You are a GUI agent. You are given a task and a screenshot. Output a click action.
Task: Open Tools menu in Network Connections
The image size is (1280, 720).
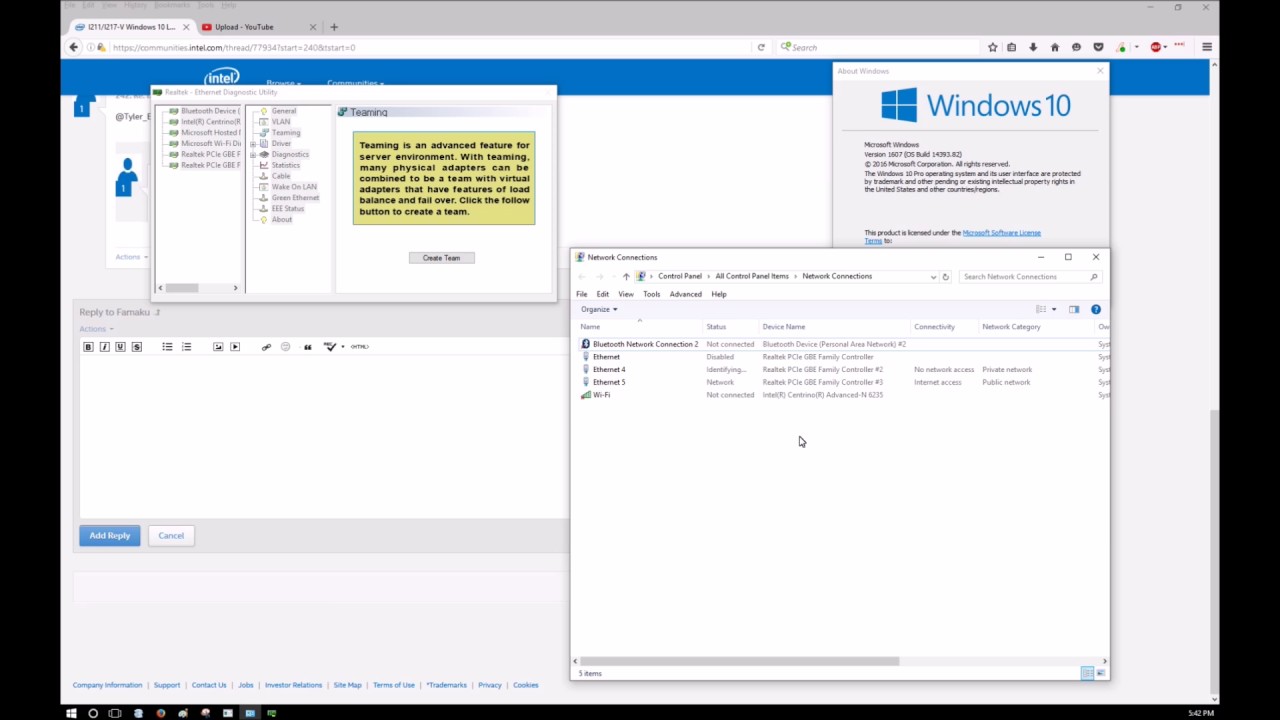pyautogui.click(x=652, y=294)
